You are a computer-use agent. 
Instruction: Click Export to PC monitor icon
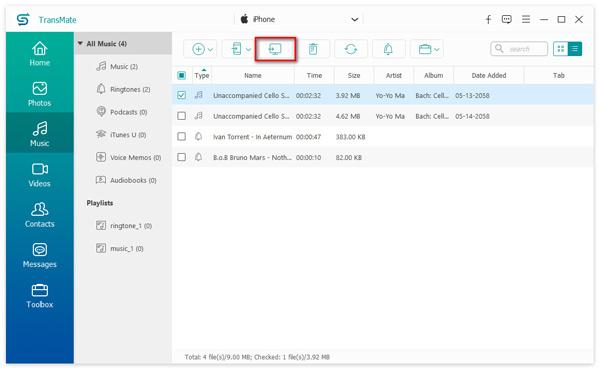click(x=275, y=49)
